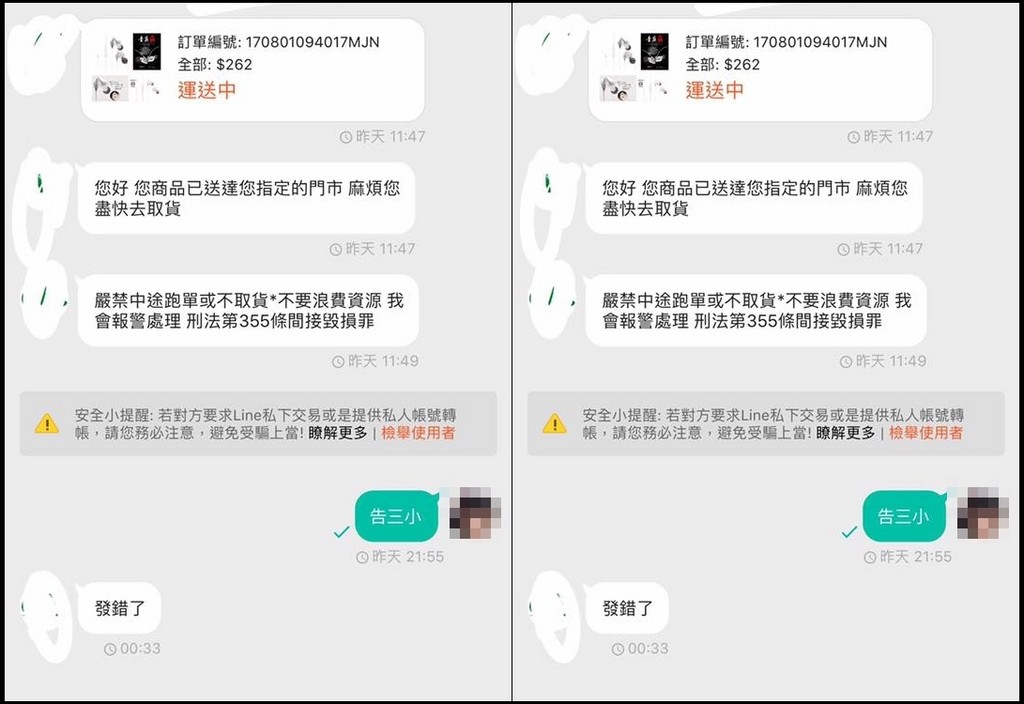Select 嚴禁中途跑單 message bubble in left chat
The width and height of the screenshot is (1024, 704).
(x=248, y=310)
